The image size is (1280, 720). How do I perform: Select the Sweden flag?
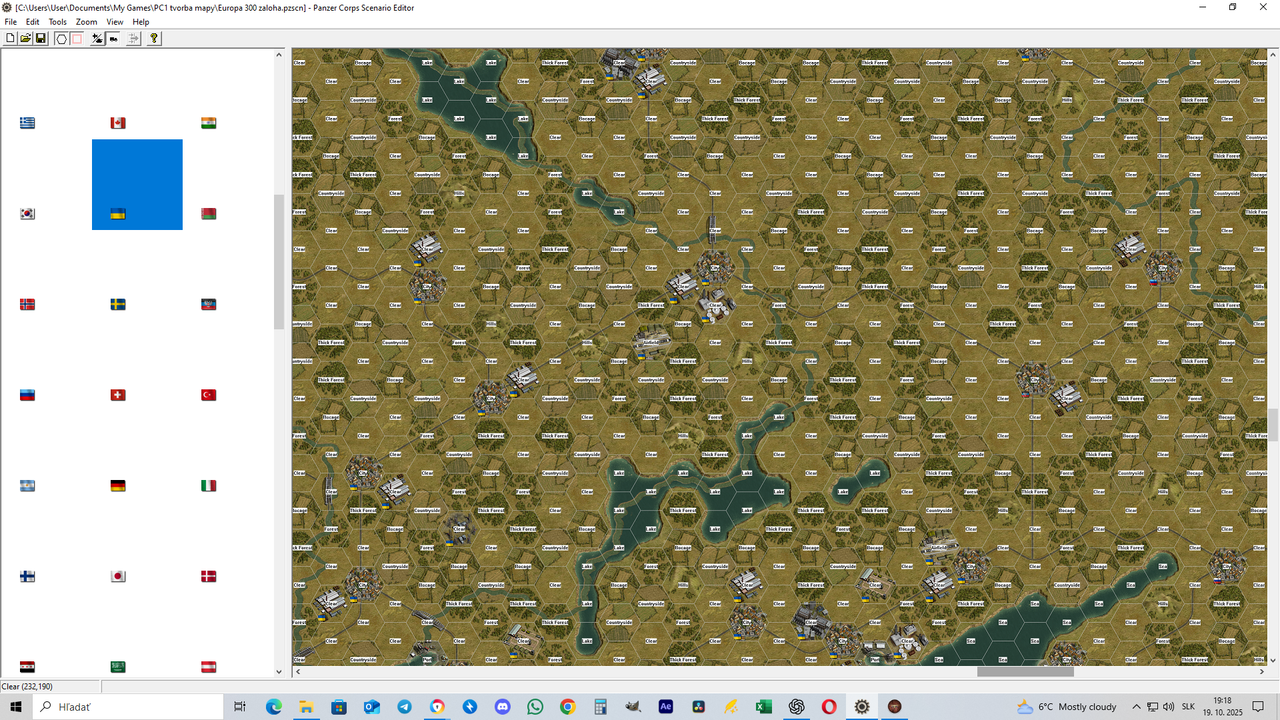pos(118,304)
